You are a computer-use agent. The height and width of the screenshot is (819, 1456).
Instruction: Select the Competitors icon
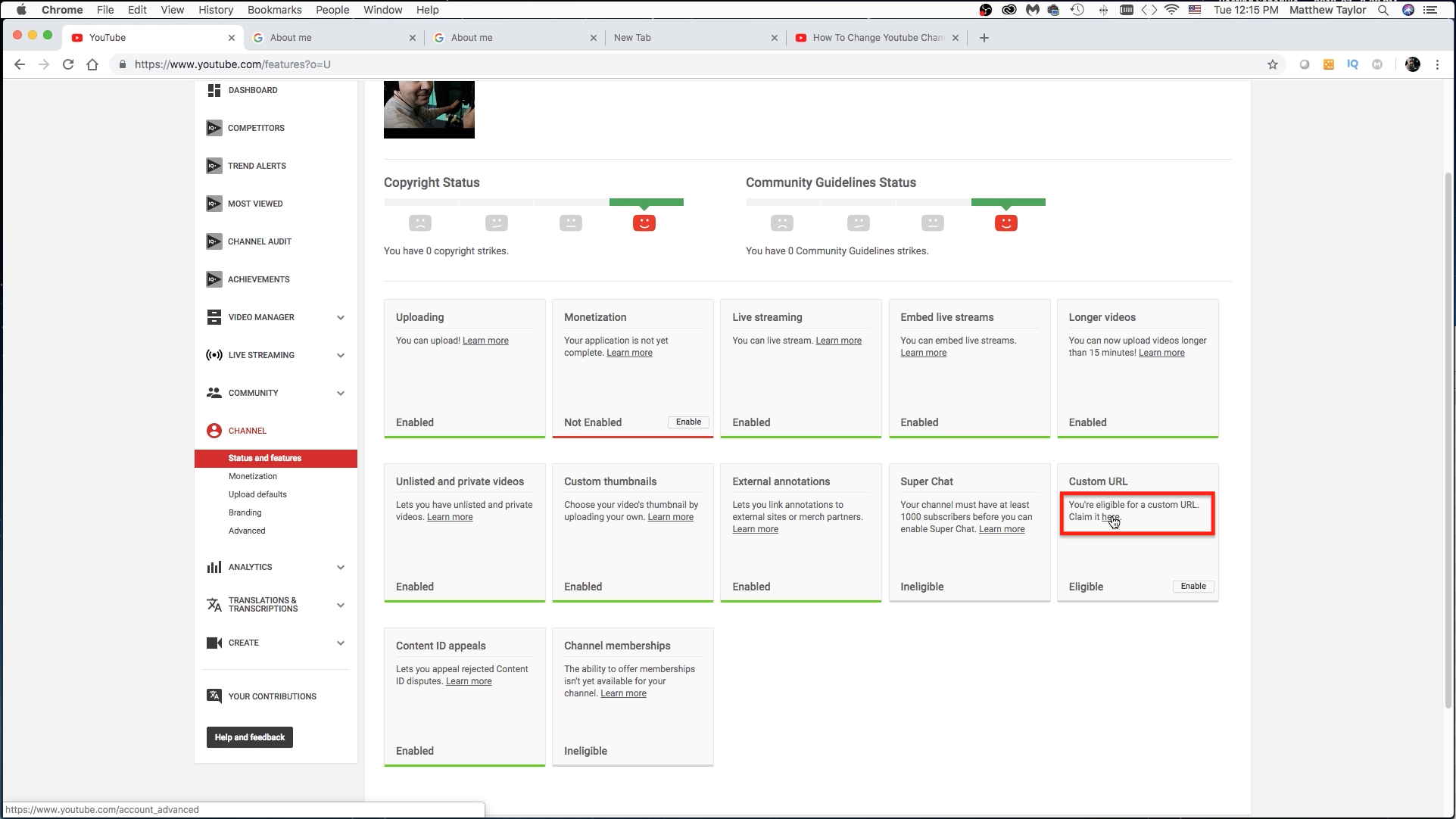(214, 128)
